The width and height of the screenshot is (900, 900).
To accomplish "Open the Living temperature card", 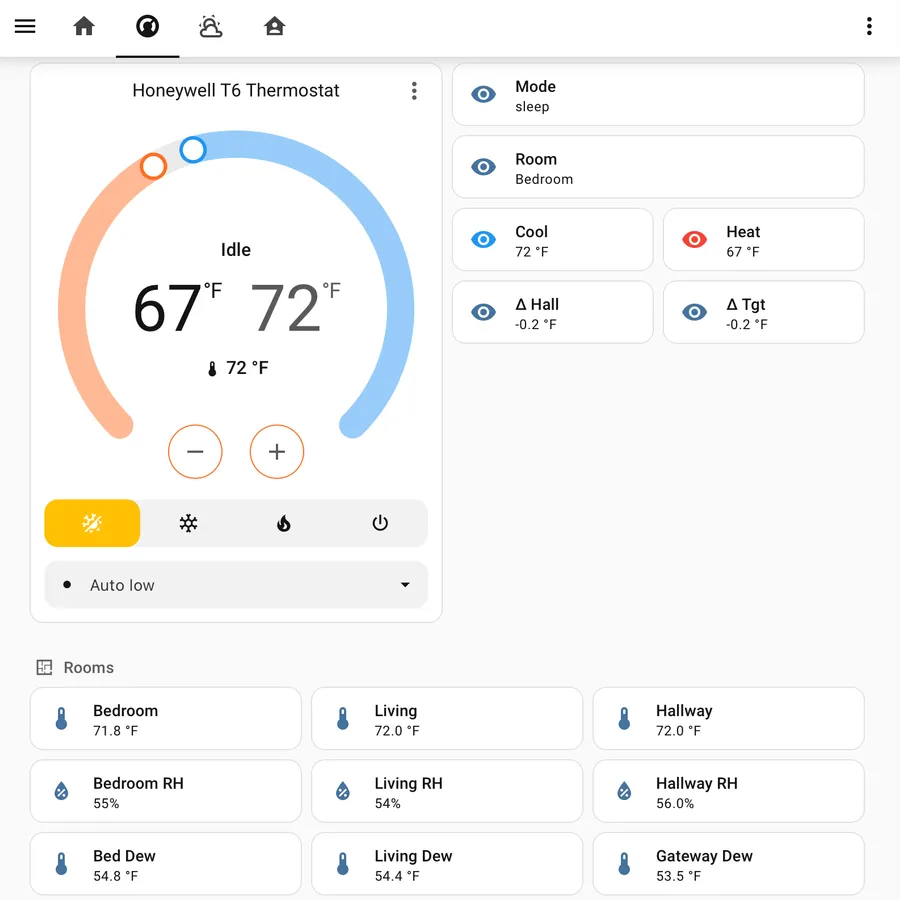I will point(447,719).
